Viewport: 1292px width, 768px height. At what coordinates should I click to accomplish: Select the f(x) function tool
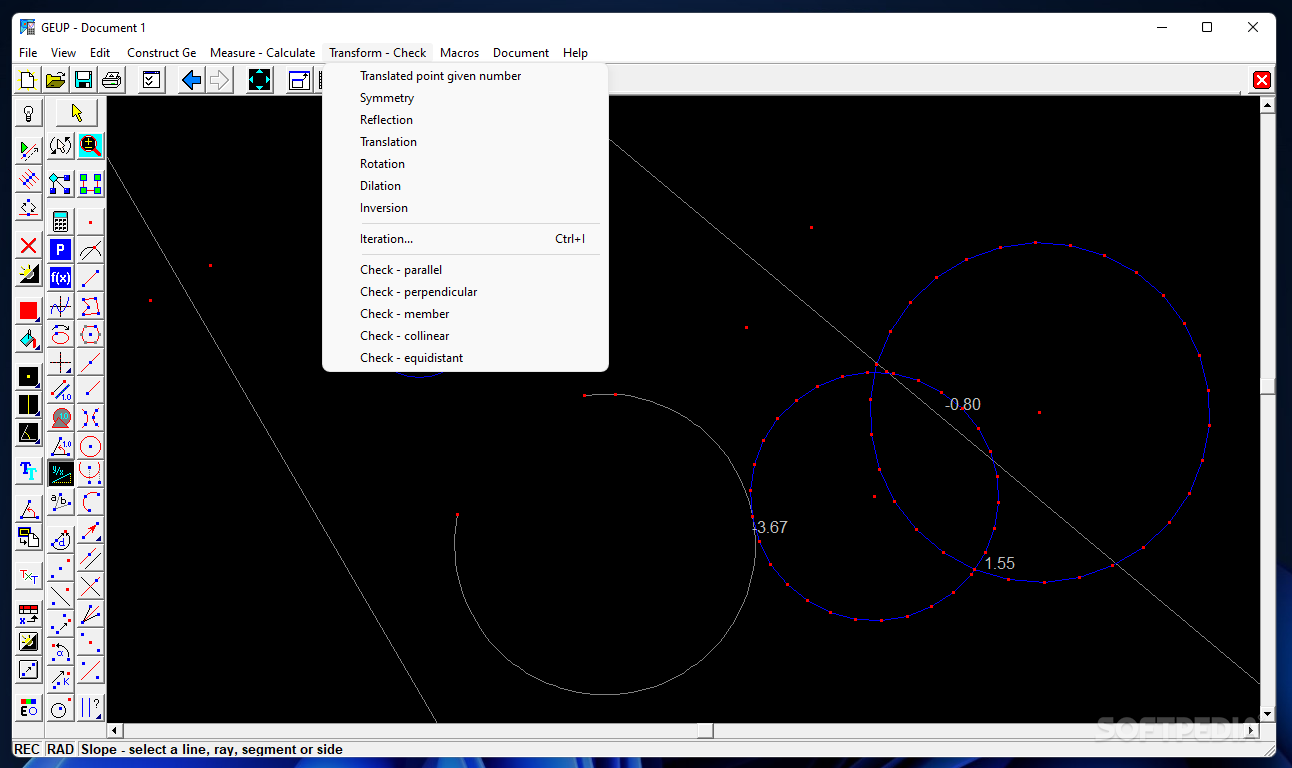pyautogui.click(x=61, y=278)
